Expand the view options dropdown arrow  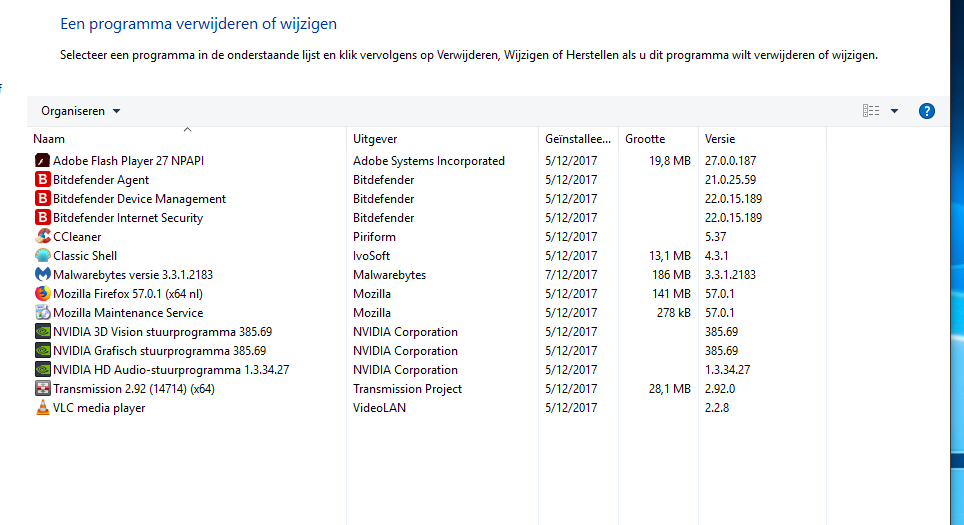tap(895, 111)
